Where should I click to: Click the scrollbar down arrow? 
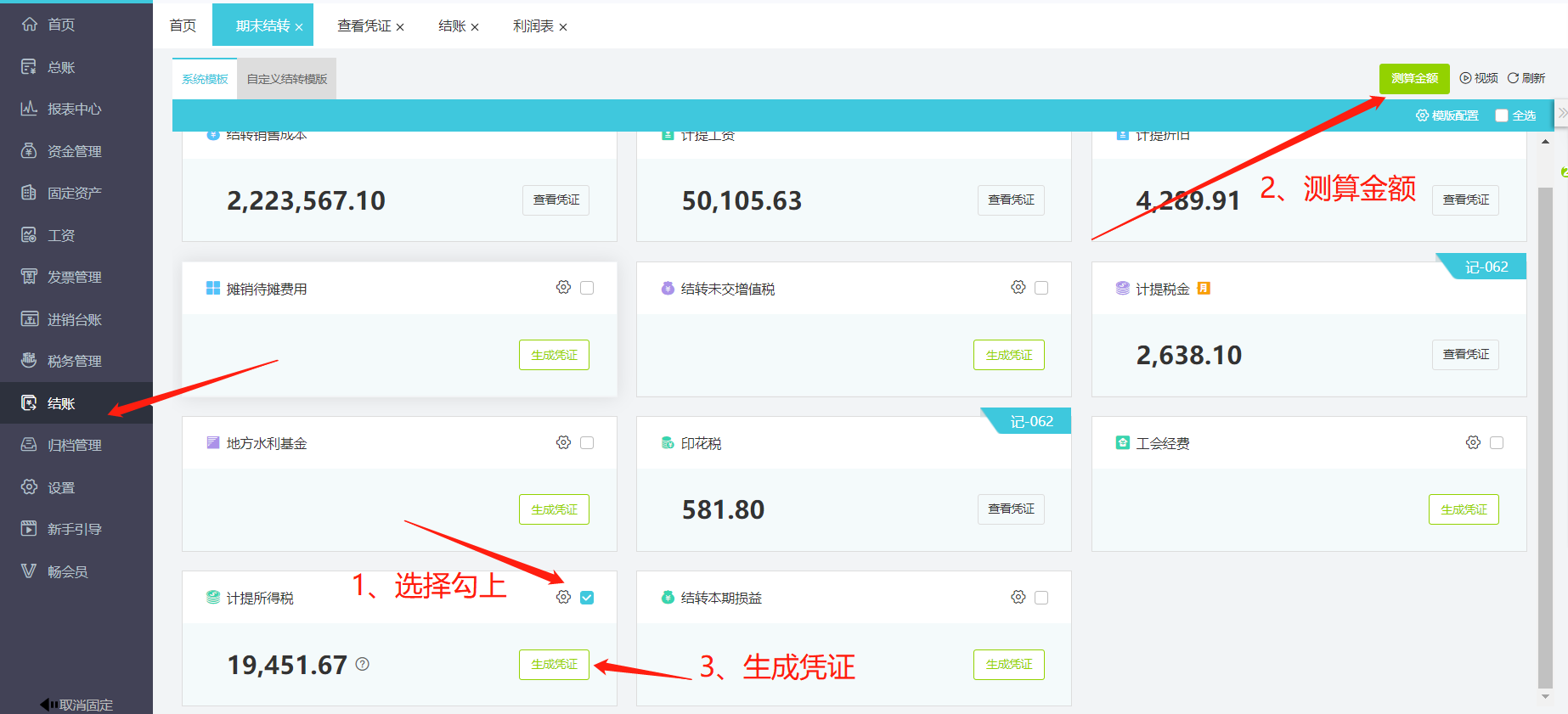pos(1545,697)
